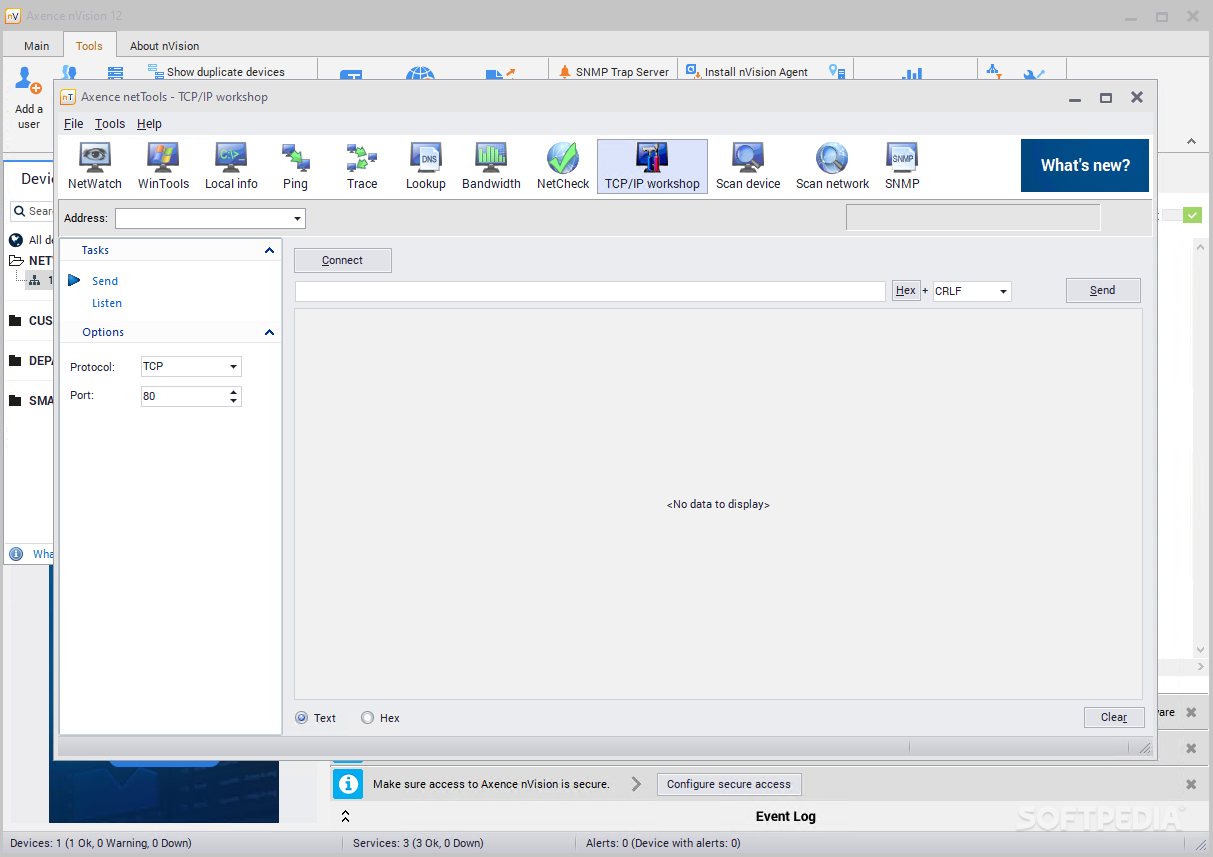This screenshot has height=857, width=1213.
Task: Open the Bandwidth tool
Action: point(491,166)
